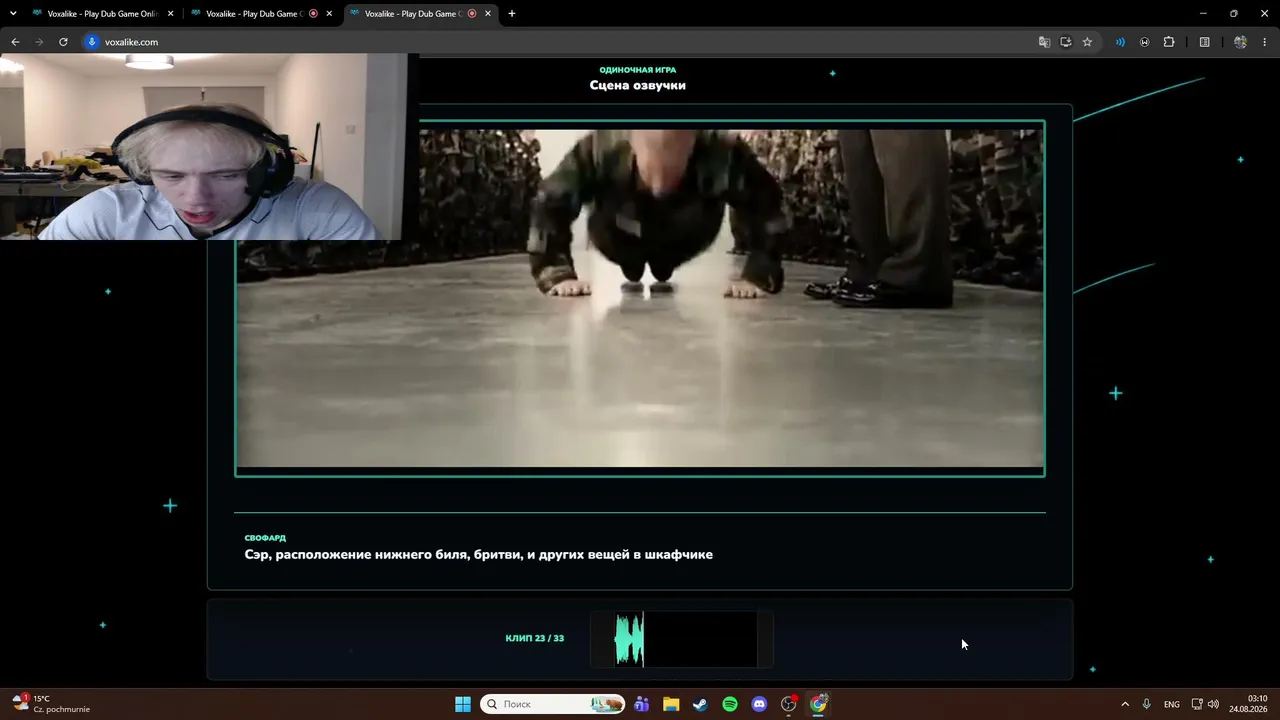The width and height of the screenshot is (1280, 720).
Task: Close the first Voxalike tab
Action: pyautogui.click(x=170, y=14)
